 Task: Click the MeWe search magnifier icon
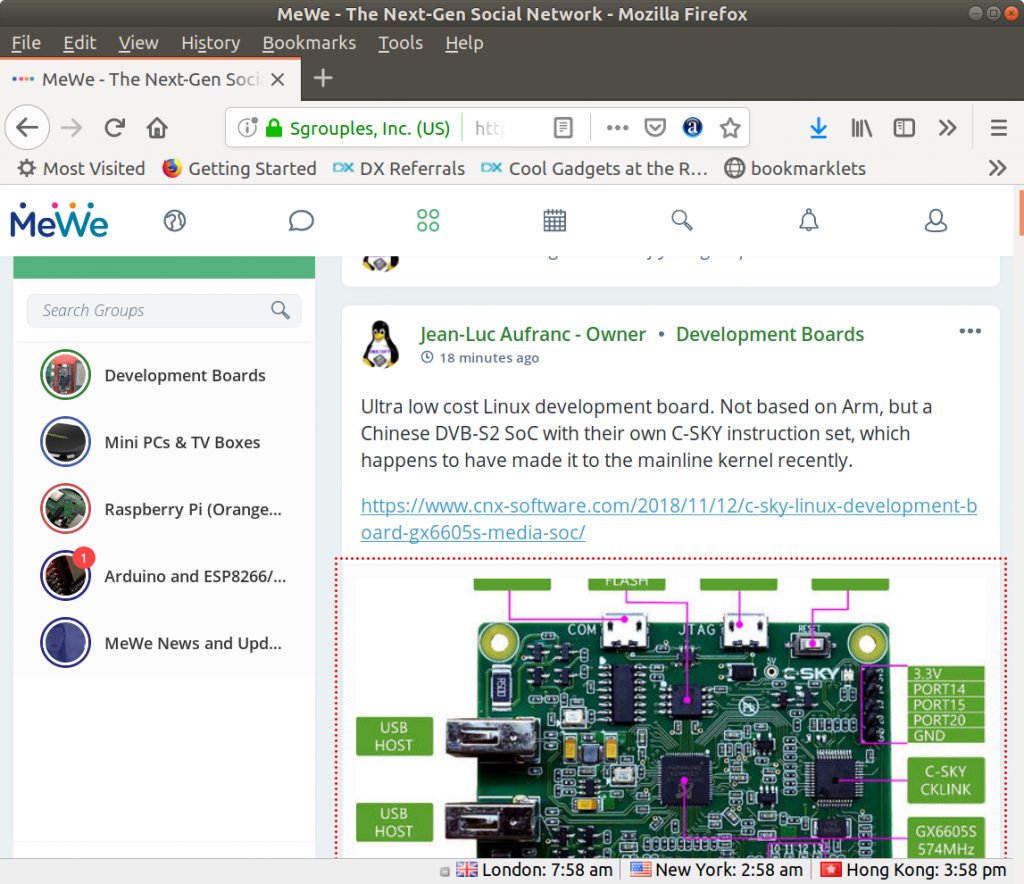pos(682,220)
